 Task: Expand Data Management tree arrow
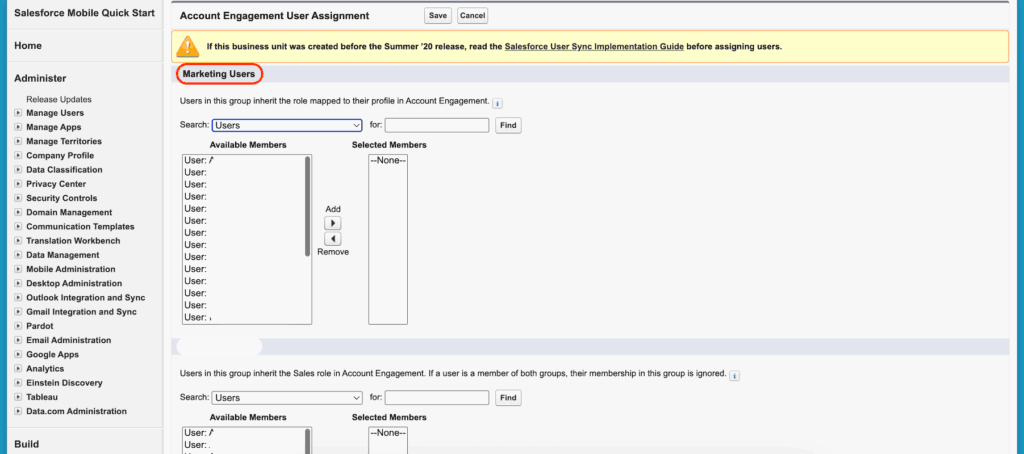[x=18, y=255]
